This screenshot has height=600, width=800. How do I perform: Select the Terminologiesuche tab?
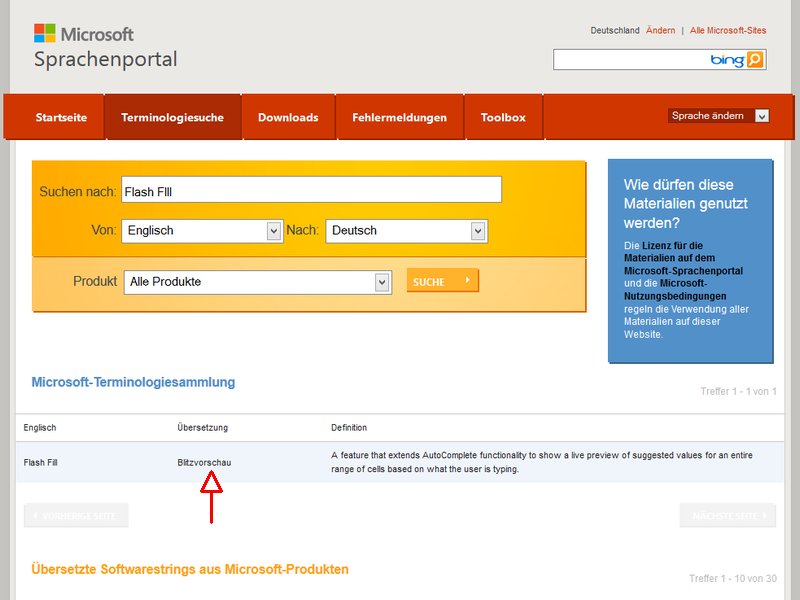(x=172, y=117)
